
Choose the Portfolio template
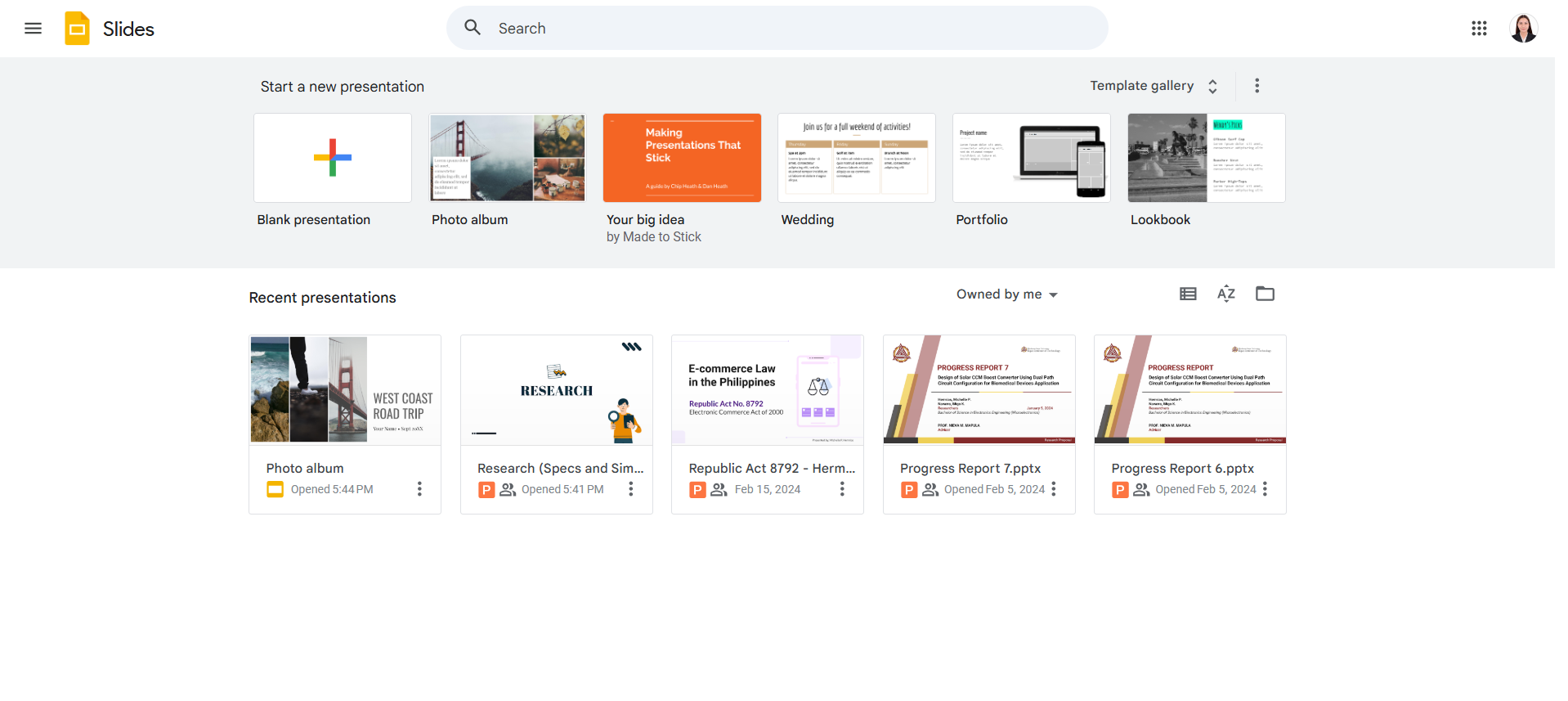coord(1032,158)
